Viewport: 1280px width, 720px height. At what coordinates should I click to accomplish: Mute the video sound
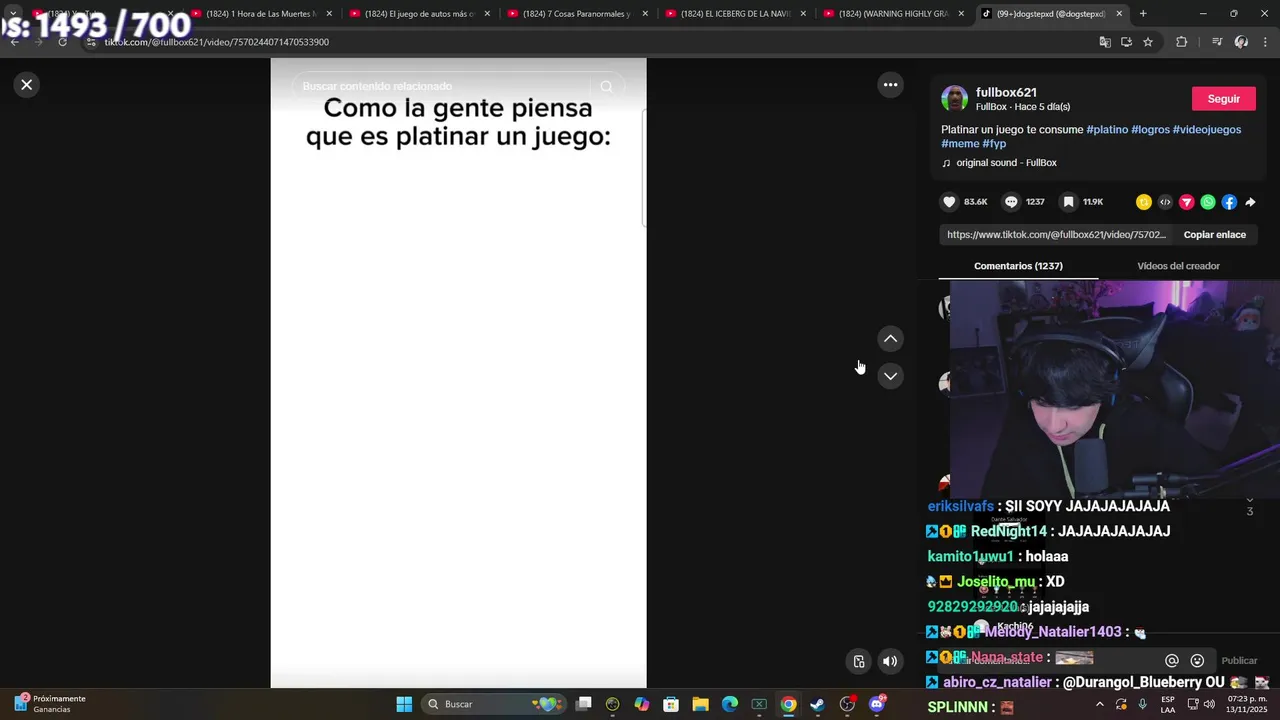point(889,661)
